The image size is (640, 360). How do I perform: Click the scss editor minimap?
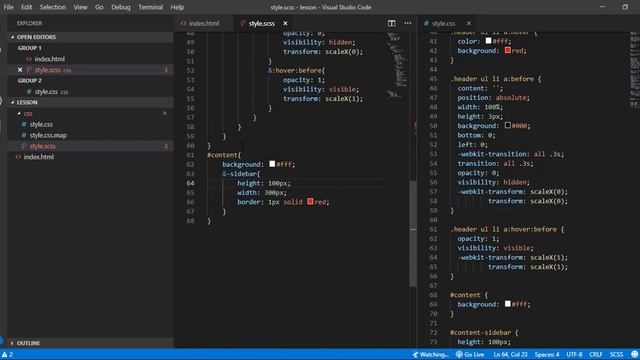click(397, 65)
